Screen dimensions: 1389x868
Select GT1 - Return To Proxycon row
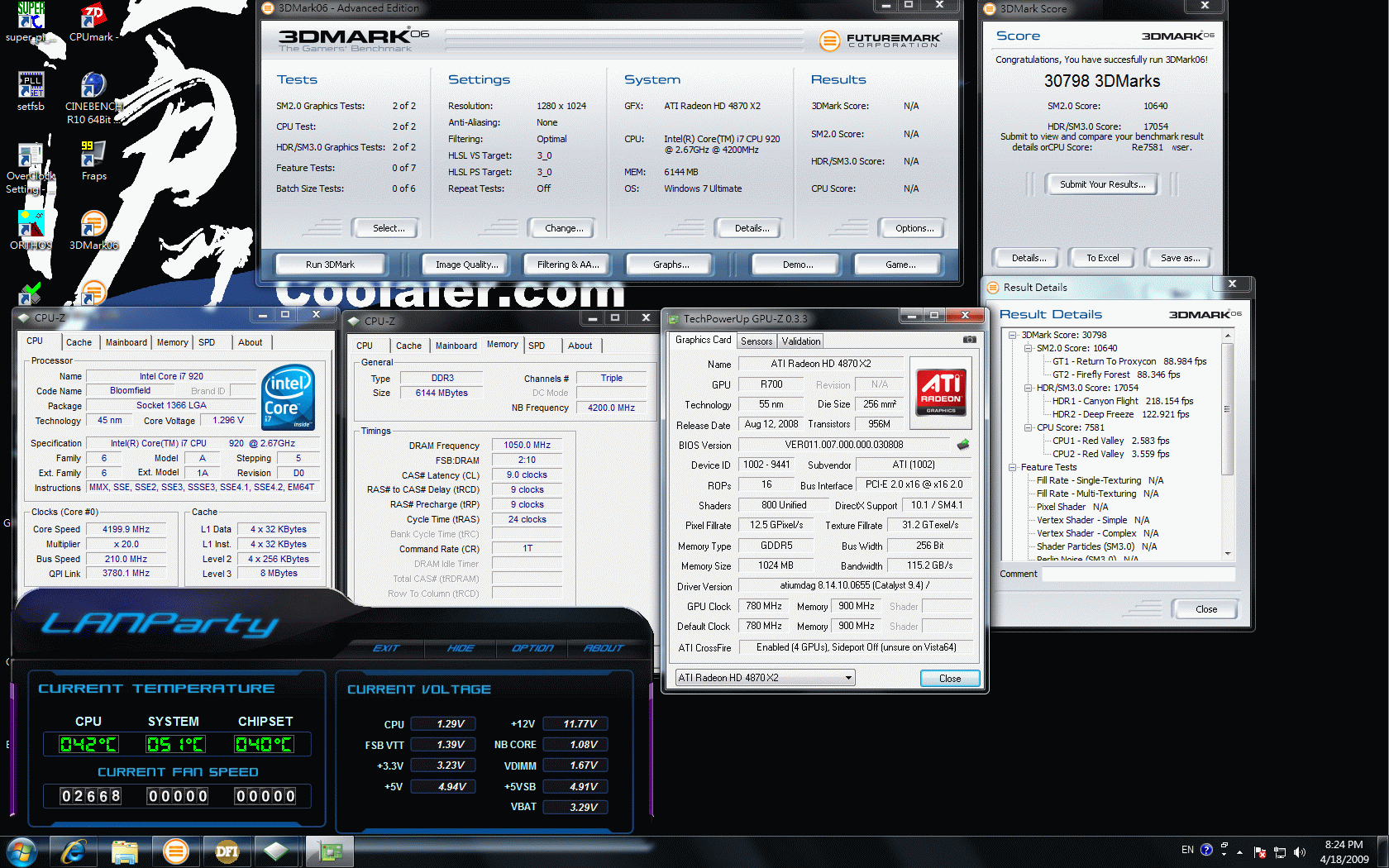point(1129,361)
